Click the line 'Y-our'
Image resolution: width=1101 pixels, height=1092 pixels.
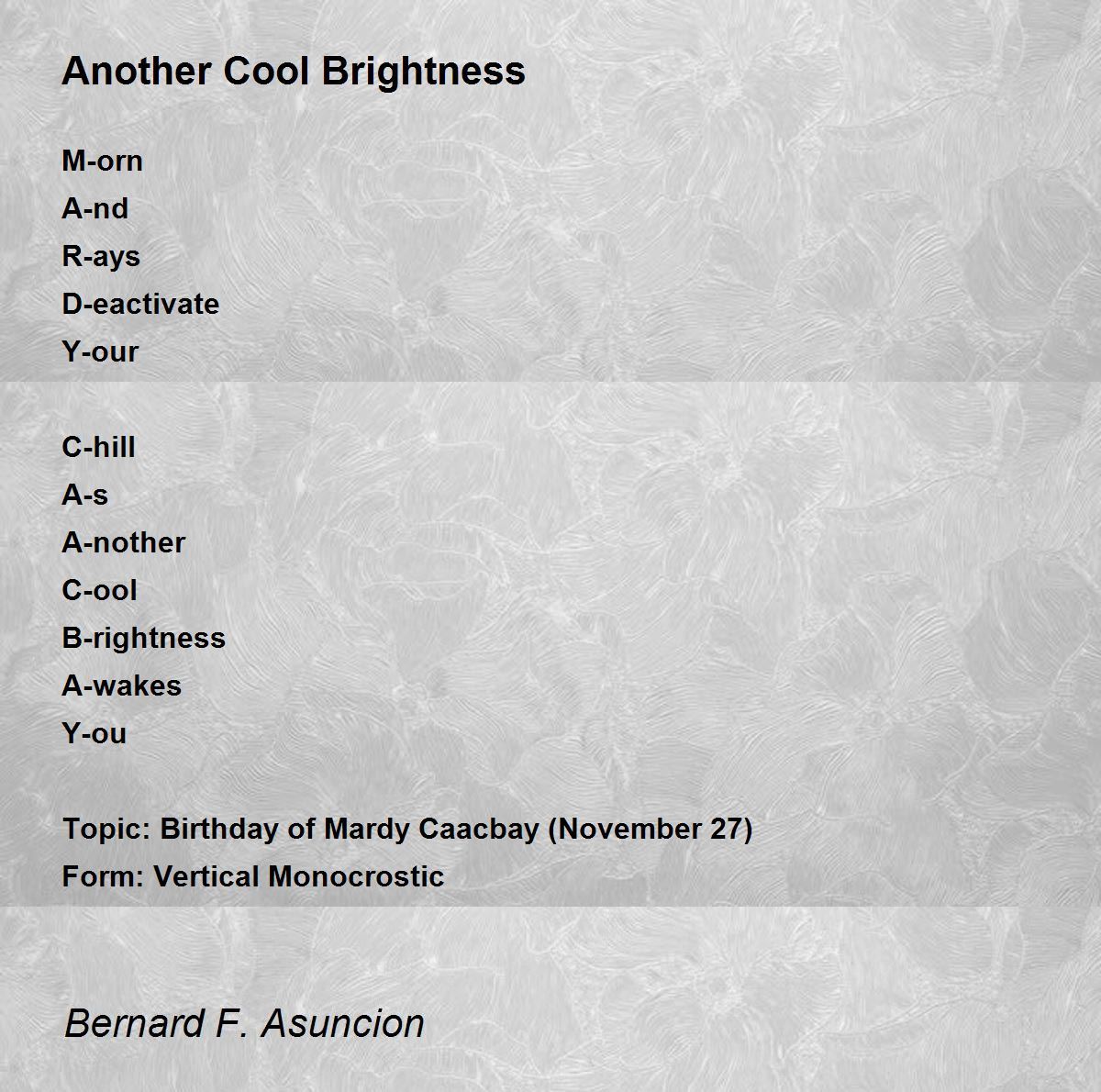(100, 351)
